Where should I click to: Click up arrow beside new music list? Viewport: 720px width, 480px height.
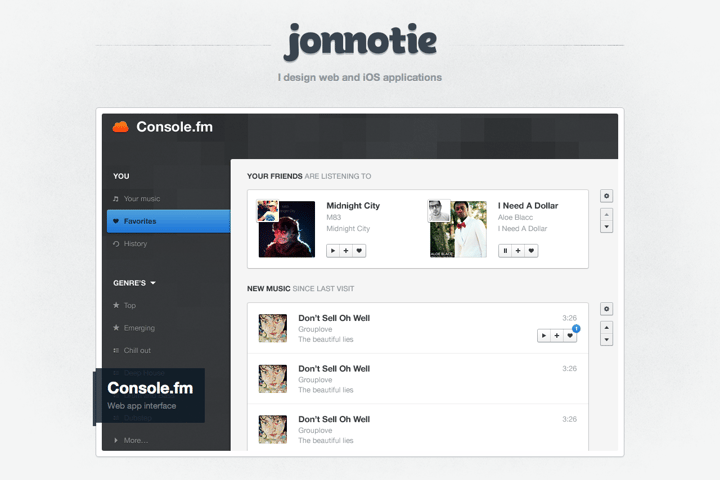point(606,328)
